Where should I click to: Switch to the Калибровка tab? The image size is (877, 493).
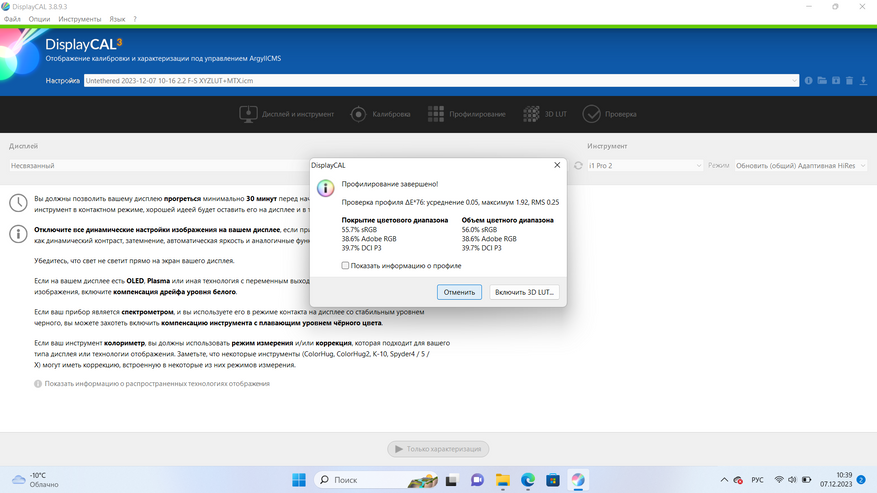380,114
